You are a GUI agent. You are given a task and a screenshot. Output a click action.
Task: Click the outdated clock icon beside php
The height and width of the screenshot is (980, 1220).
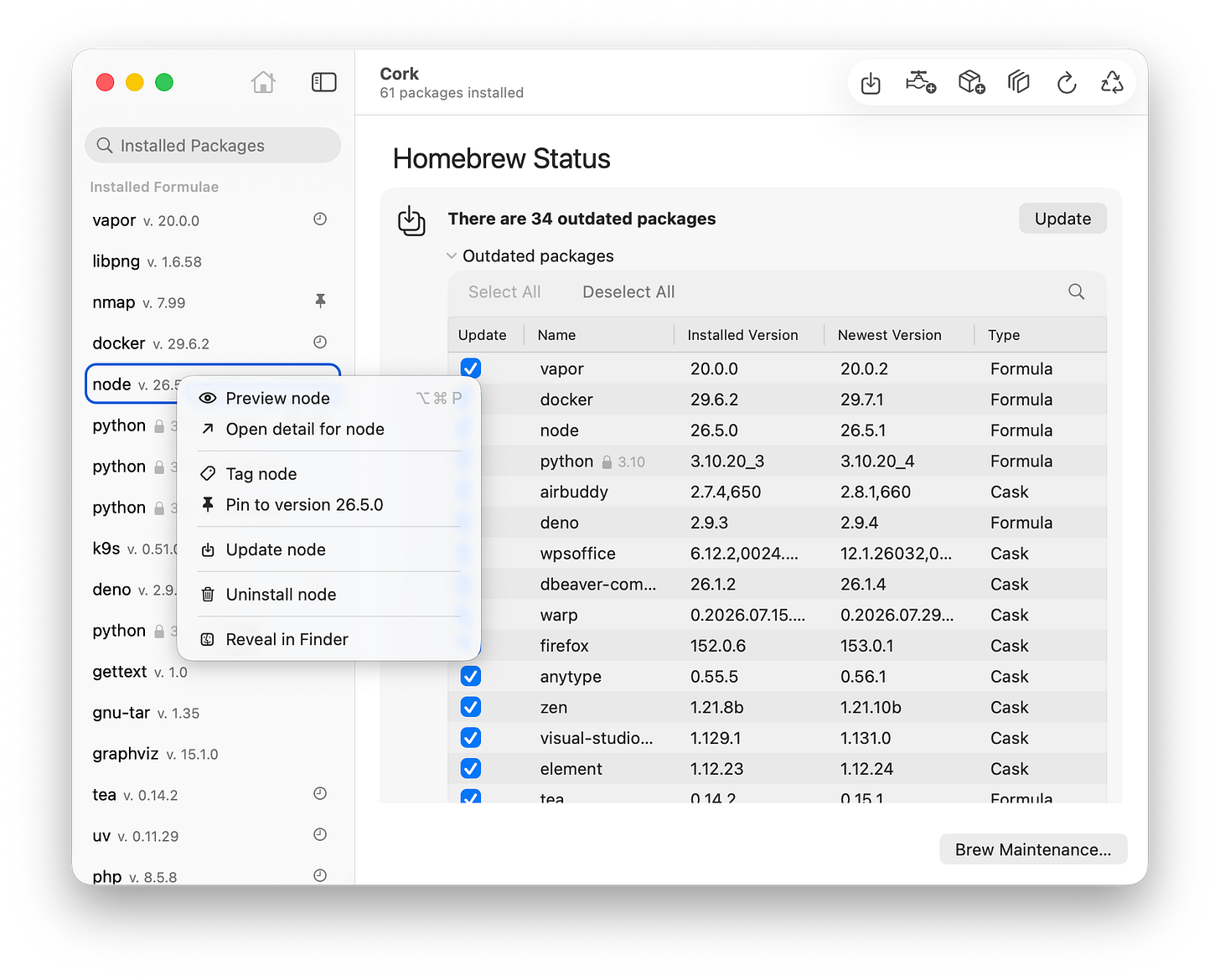(320, 875)
